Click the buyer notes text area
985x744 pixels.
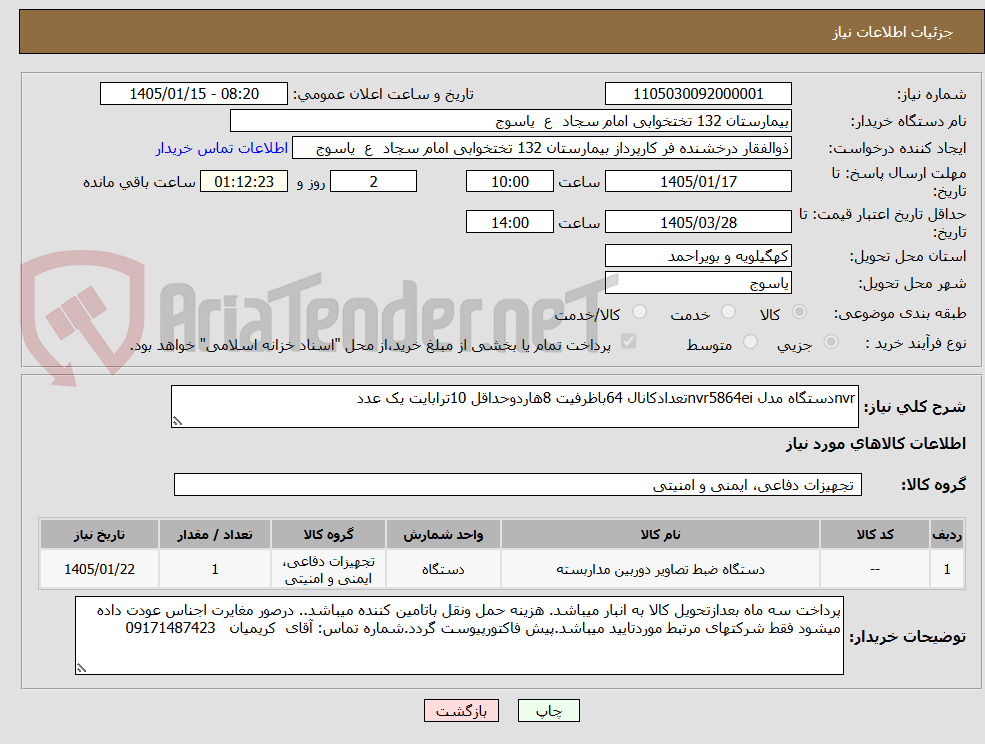click(x=459, y=635)
